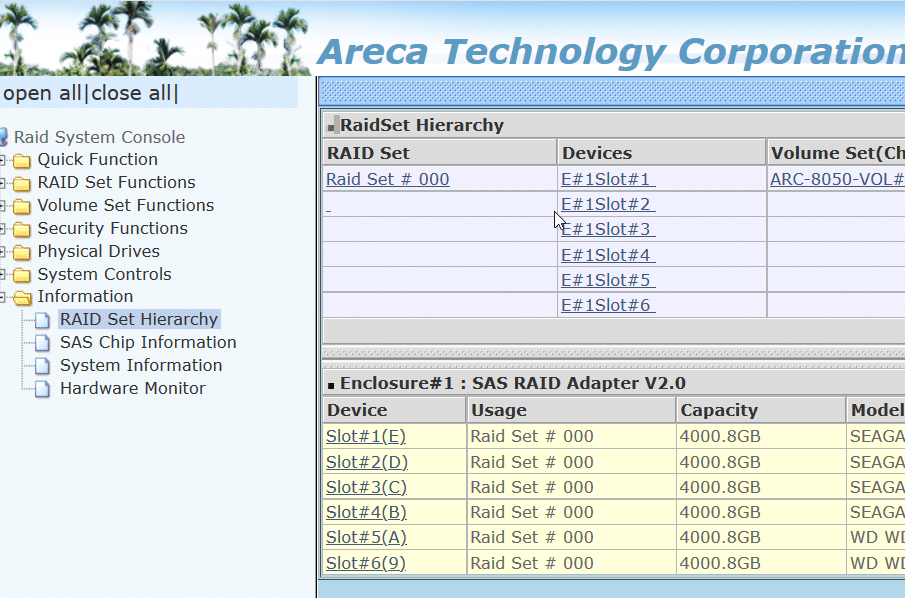Click the System Controls folder icon
The height and width of the screenshot is (598, 905).
[23, 274]
